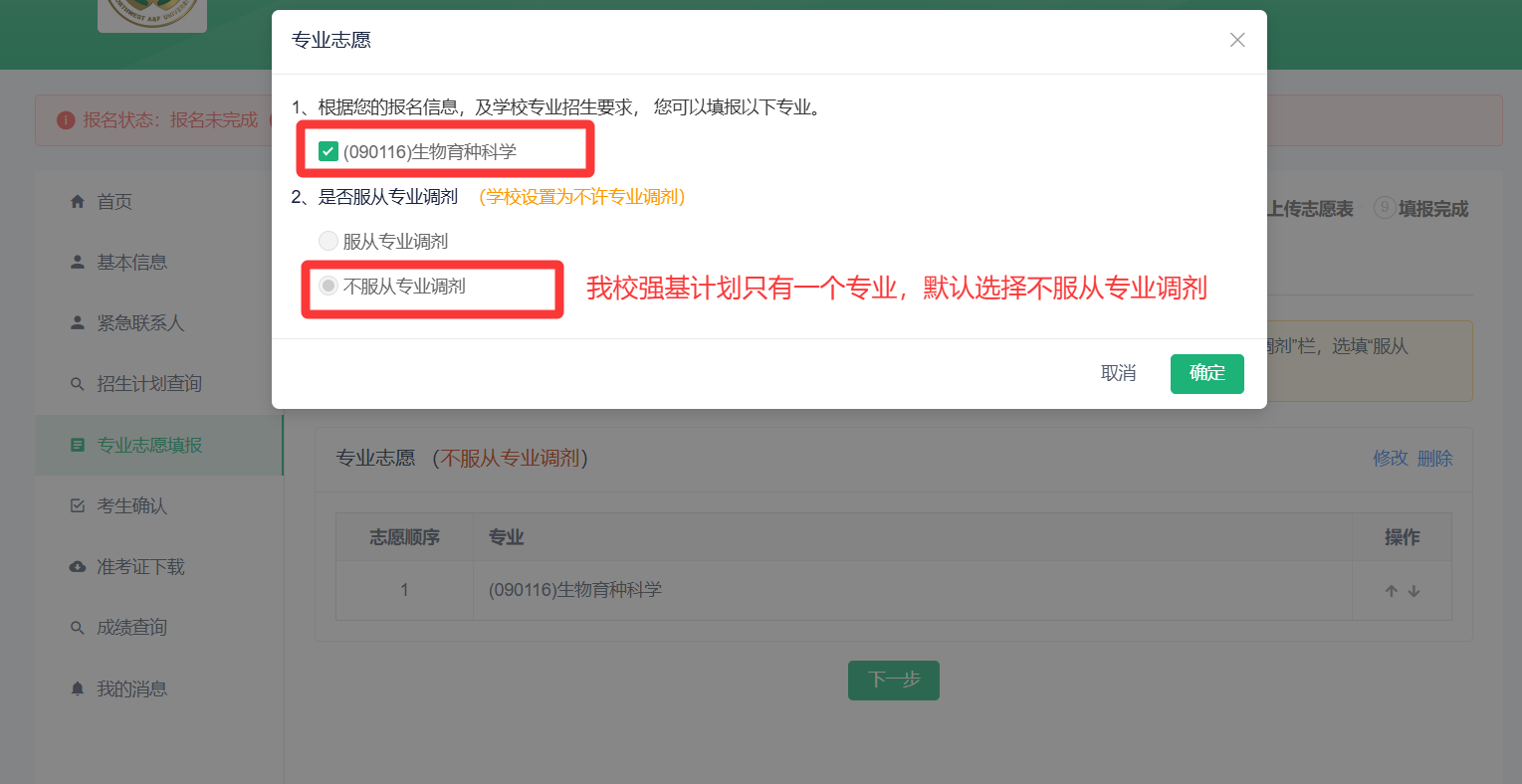
Task: Click the down arrow in 操作 column
Action: click(x=1413, y=591)
